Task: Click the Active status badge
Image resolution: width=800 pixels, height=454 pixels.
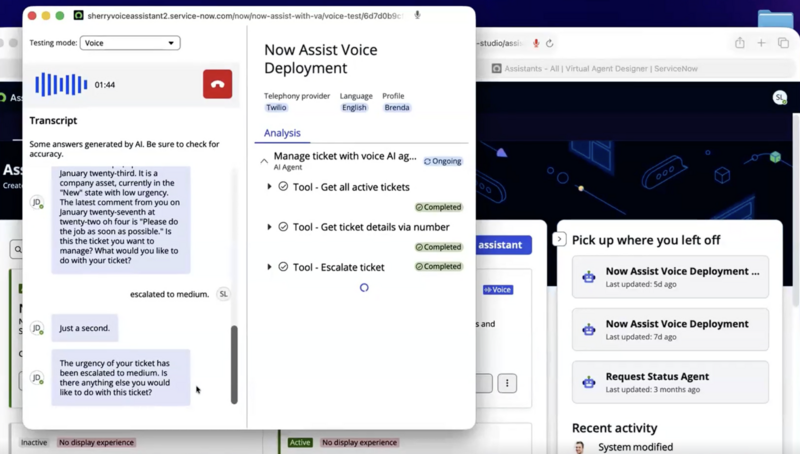Action: 299,442
